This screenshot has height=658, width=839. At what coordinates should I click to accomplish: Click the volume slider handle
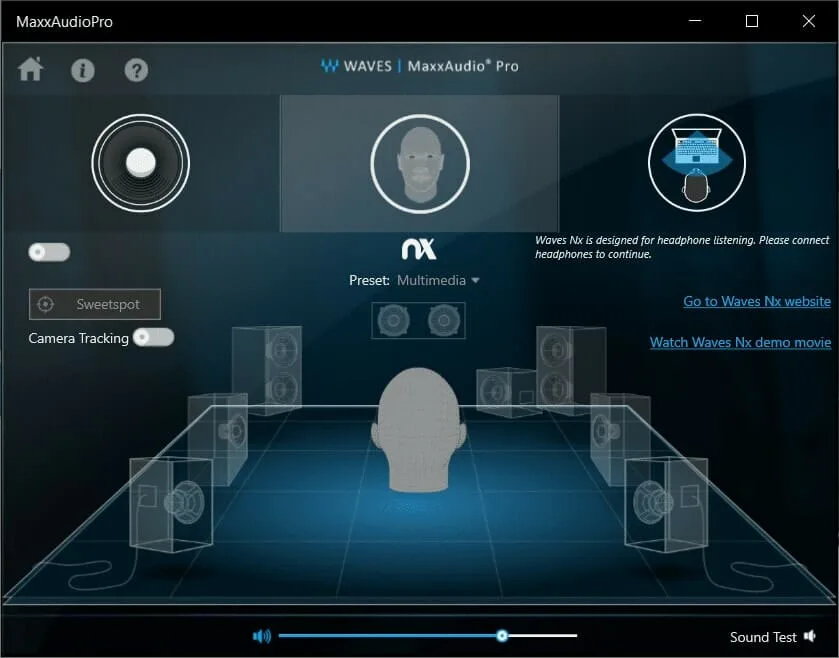(502, 636)
